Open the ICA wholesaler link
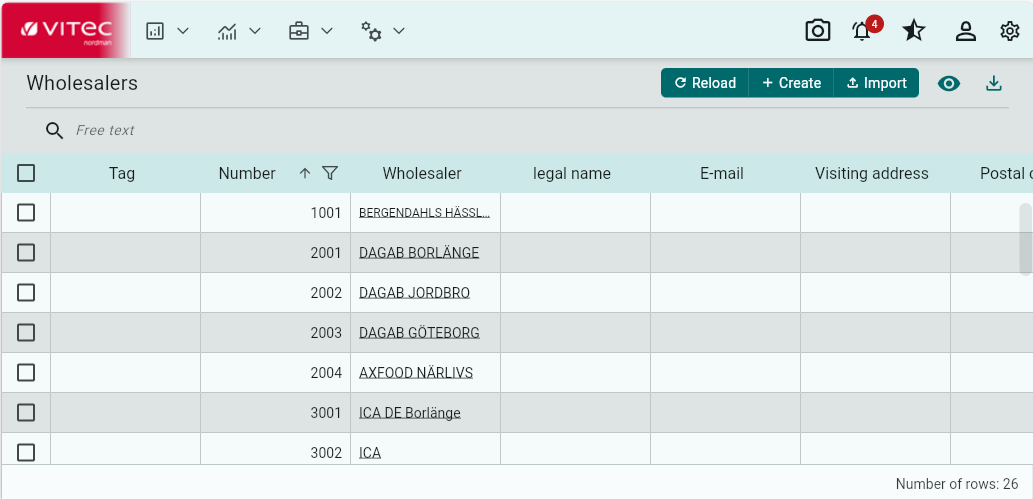This screenshot has height=499, width=1033. tap(370, 453)
